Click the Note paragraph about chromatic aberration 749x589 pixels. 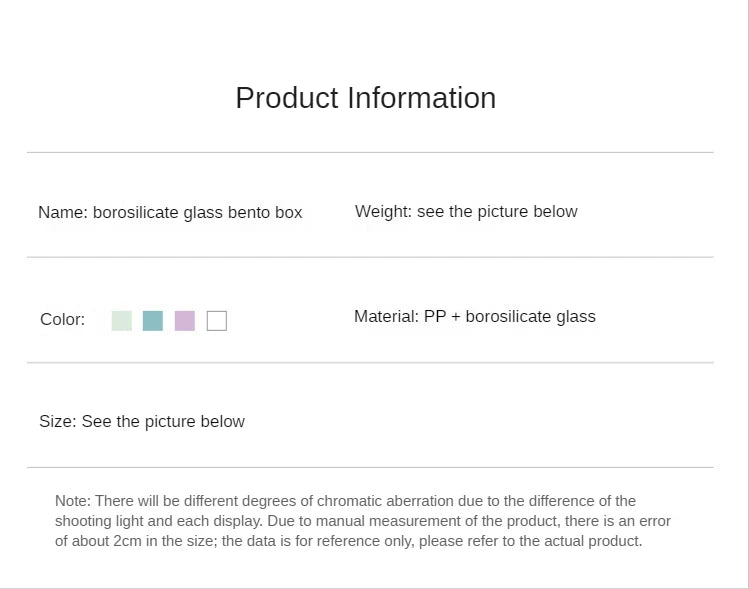coord(362,521)
